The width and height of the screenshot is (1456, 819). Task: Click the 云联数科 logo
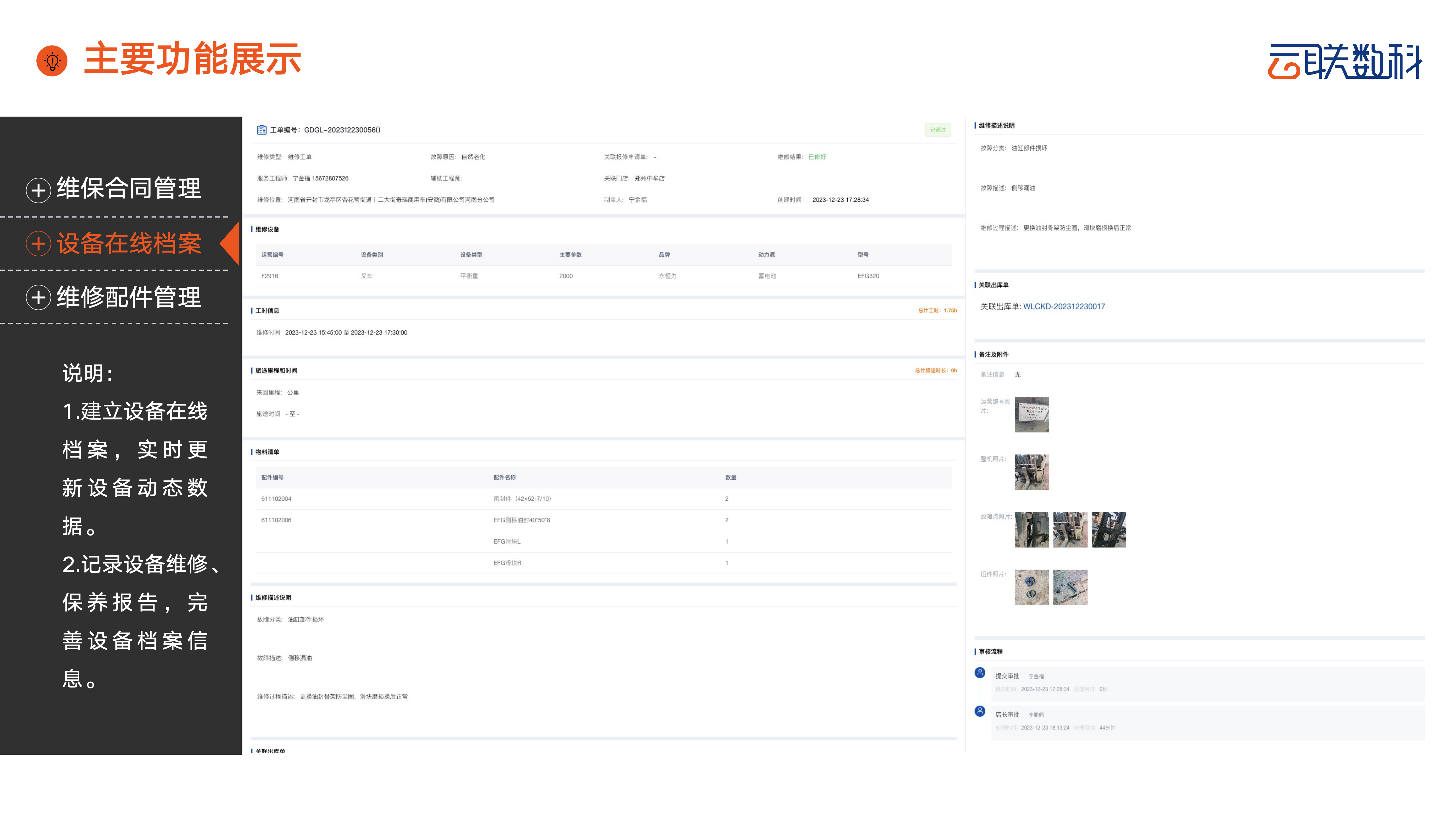(1345, 61)
